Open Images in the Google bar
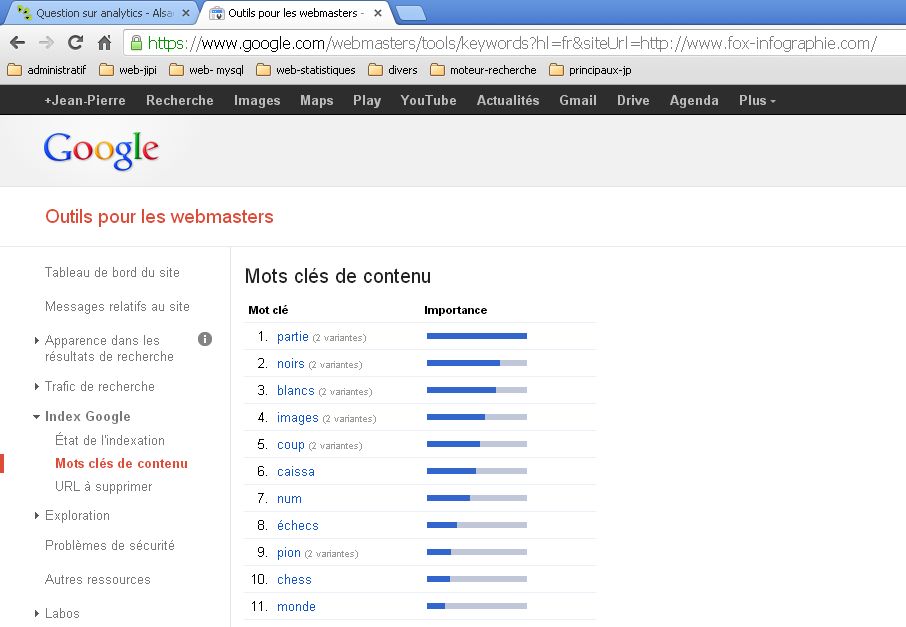The image size is (906, 627). coord(257,100)
